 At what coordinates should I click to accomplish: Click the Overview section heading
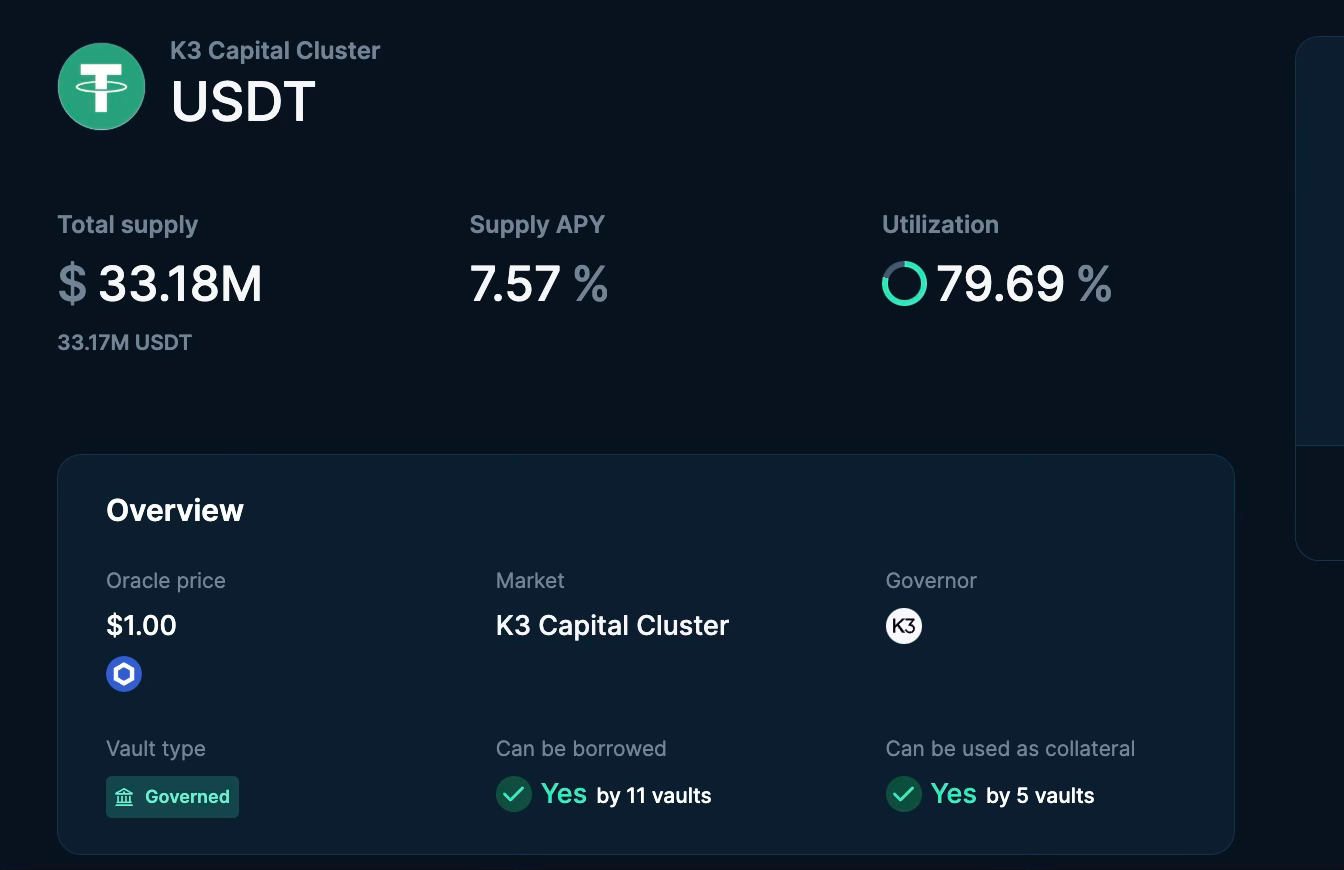(x=175, y=510)
